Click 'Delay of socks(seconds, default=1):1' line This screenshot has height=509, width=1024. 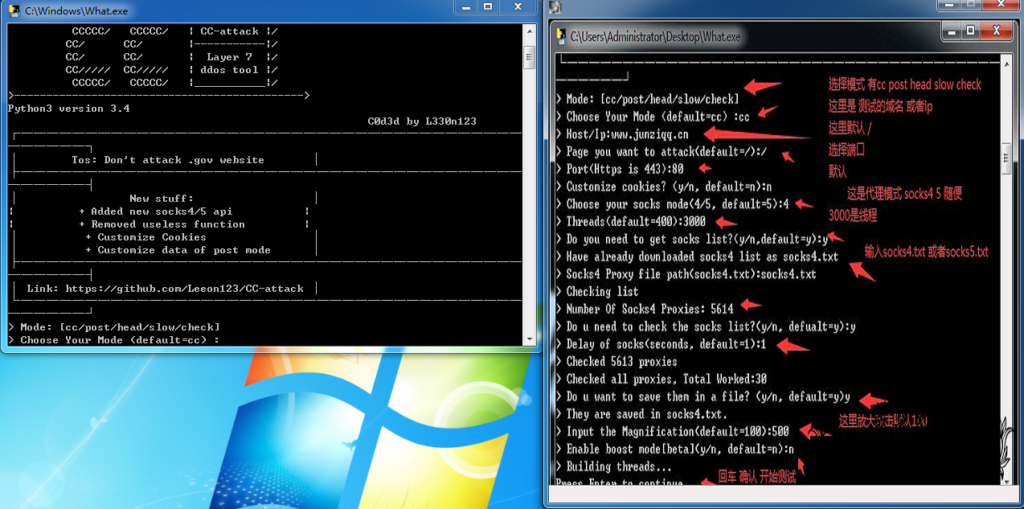pos(661,344)
